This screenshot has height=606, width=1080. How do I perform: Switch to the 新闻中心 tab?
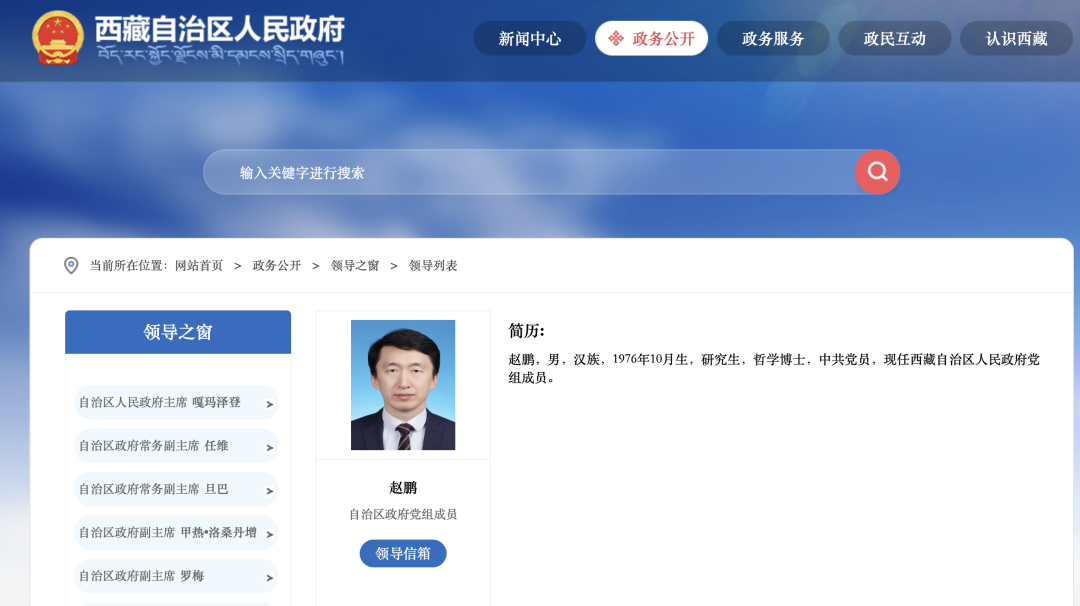(529, 38)
